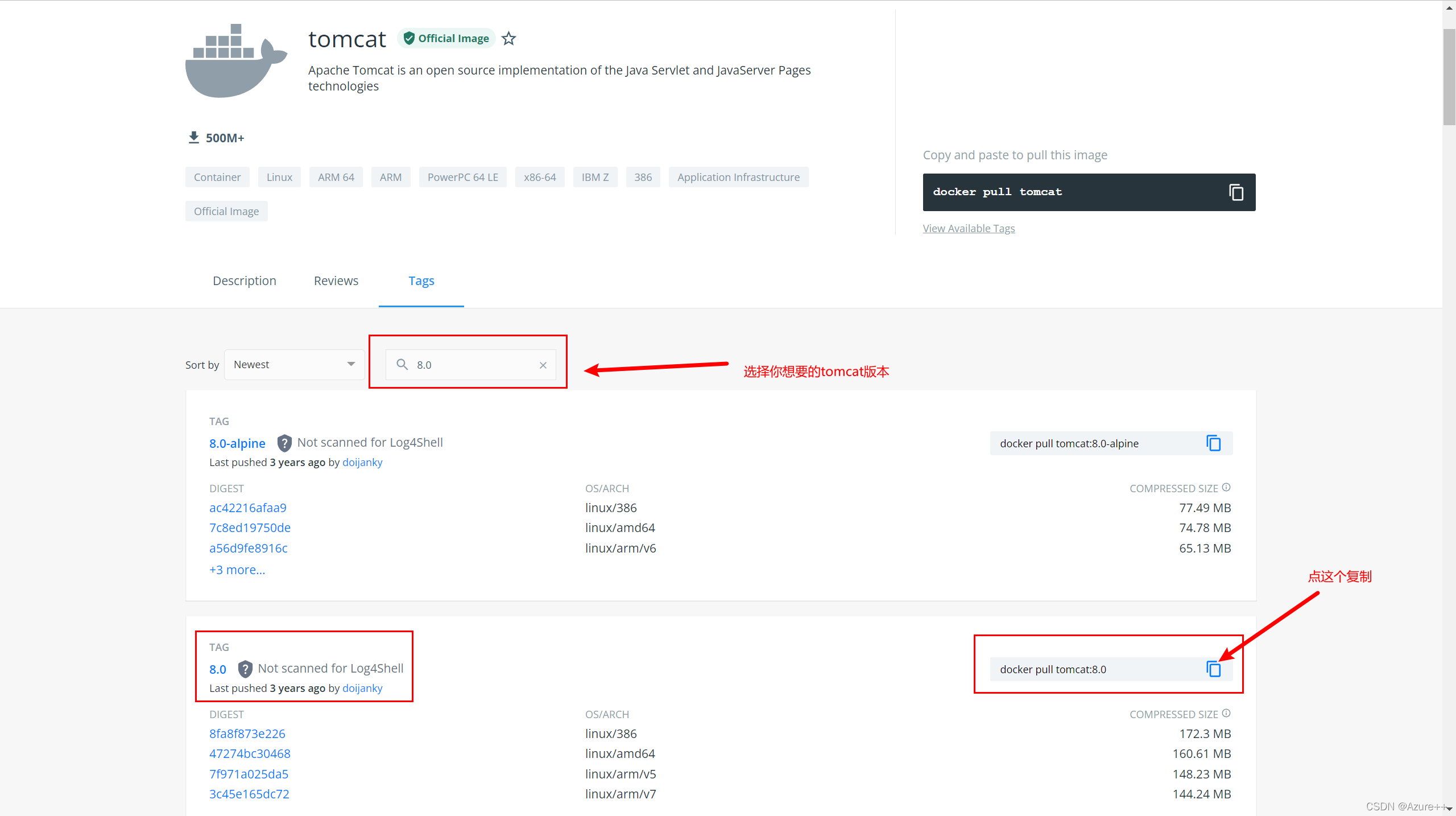This screenshot has width=1456, height=816.
Task: Click the 160.61 MB size value
Action: (1201, 753)
